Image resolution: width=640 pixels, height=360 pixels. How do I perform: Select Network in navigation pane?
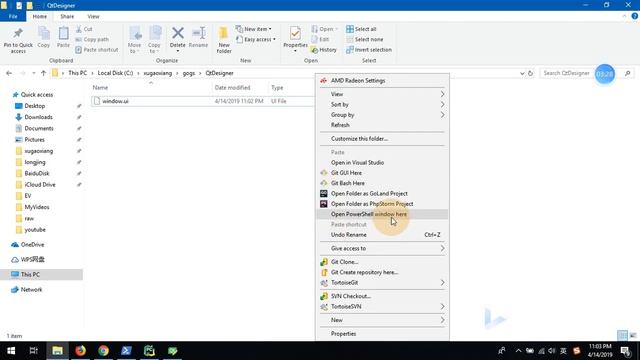pyautogui.click(x=31, y=289)
